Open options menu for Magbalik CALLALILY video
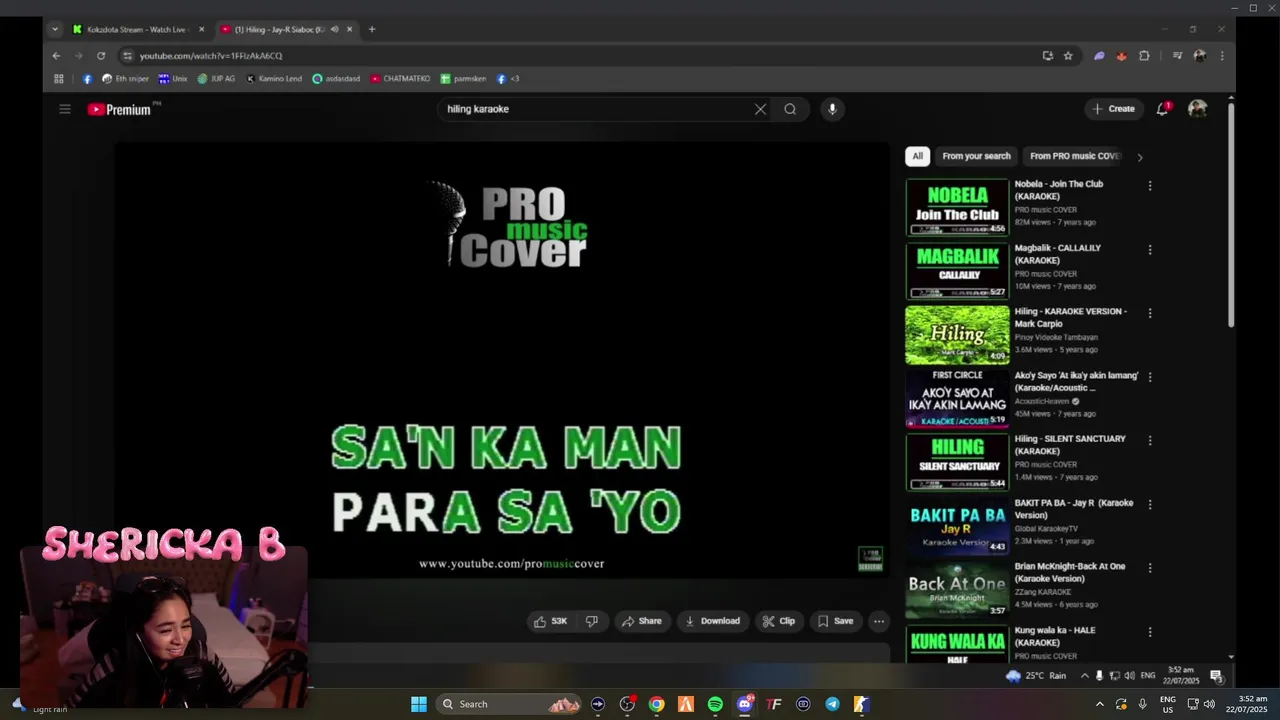 click(1150, 250)
